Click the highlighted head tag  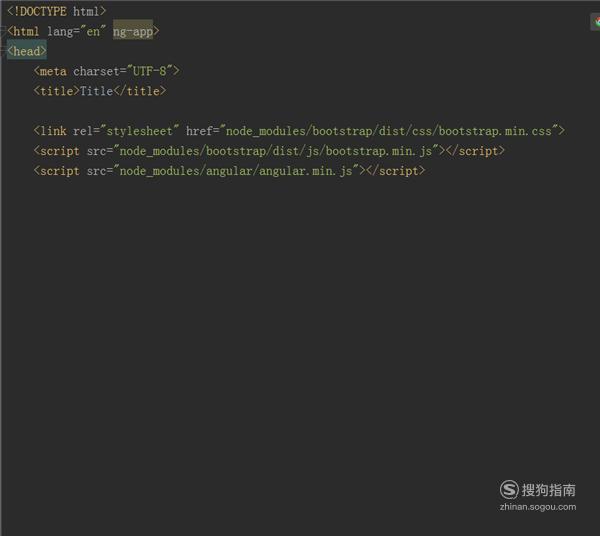(27, 51)
